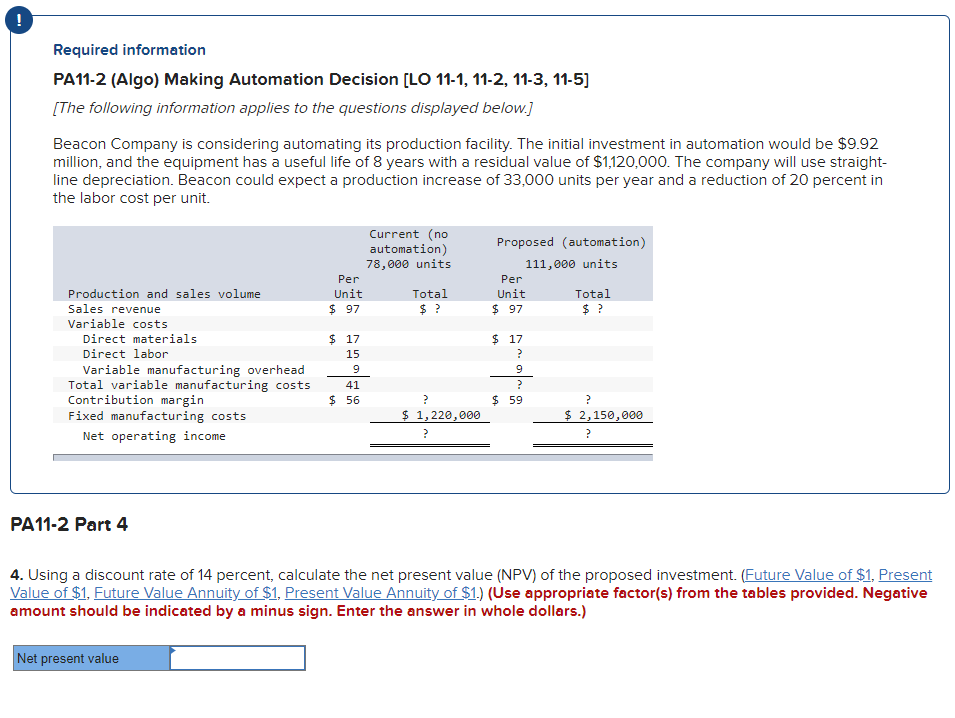Click the 'Fixed manufacturing costs' row label
Image resolution: width=955 pixels, height=718 pixels.
157,417
